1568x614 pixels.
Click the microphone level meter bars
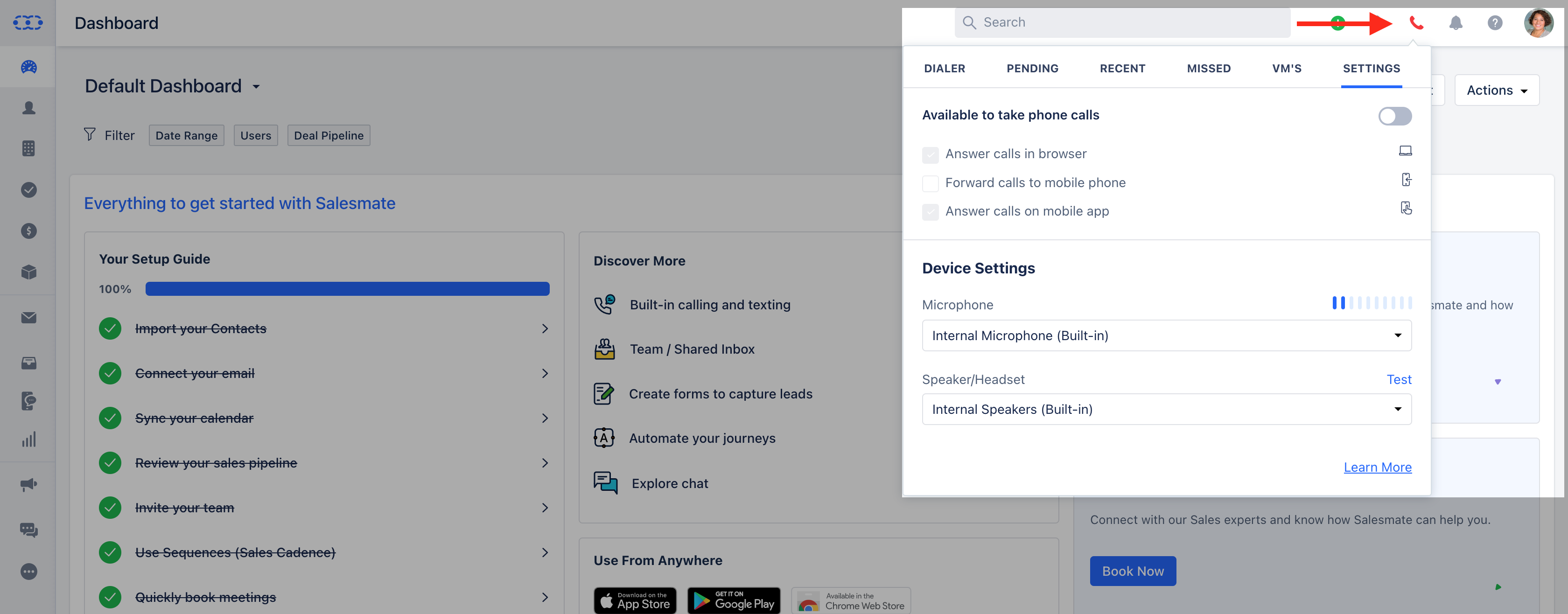(1372, 302)
